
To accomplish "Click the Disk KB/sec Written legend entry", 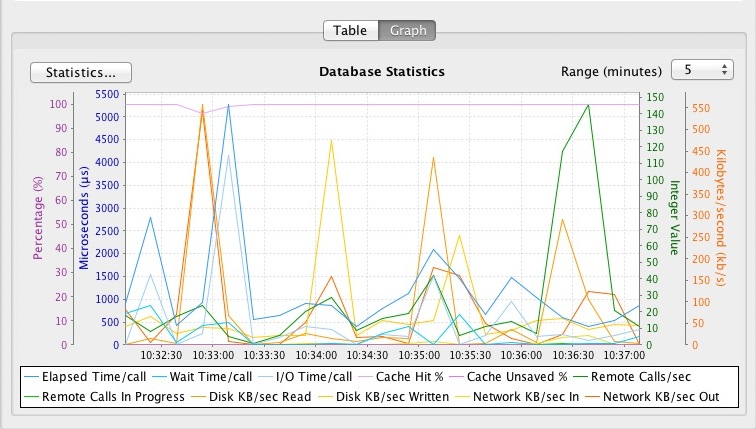I will pos(384,397).
